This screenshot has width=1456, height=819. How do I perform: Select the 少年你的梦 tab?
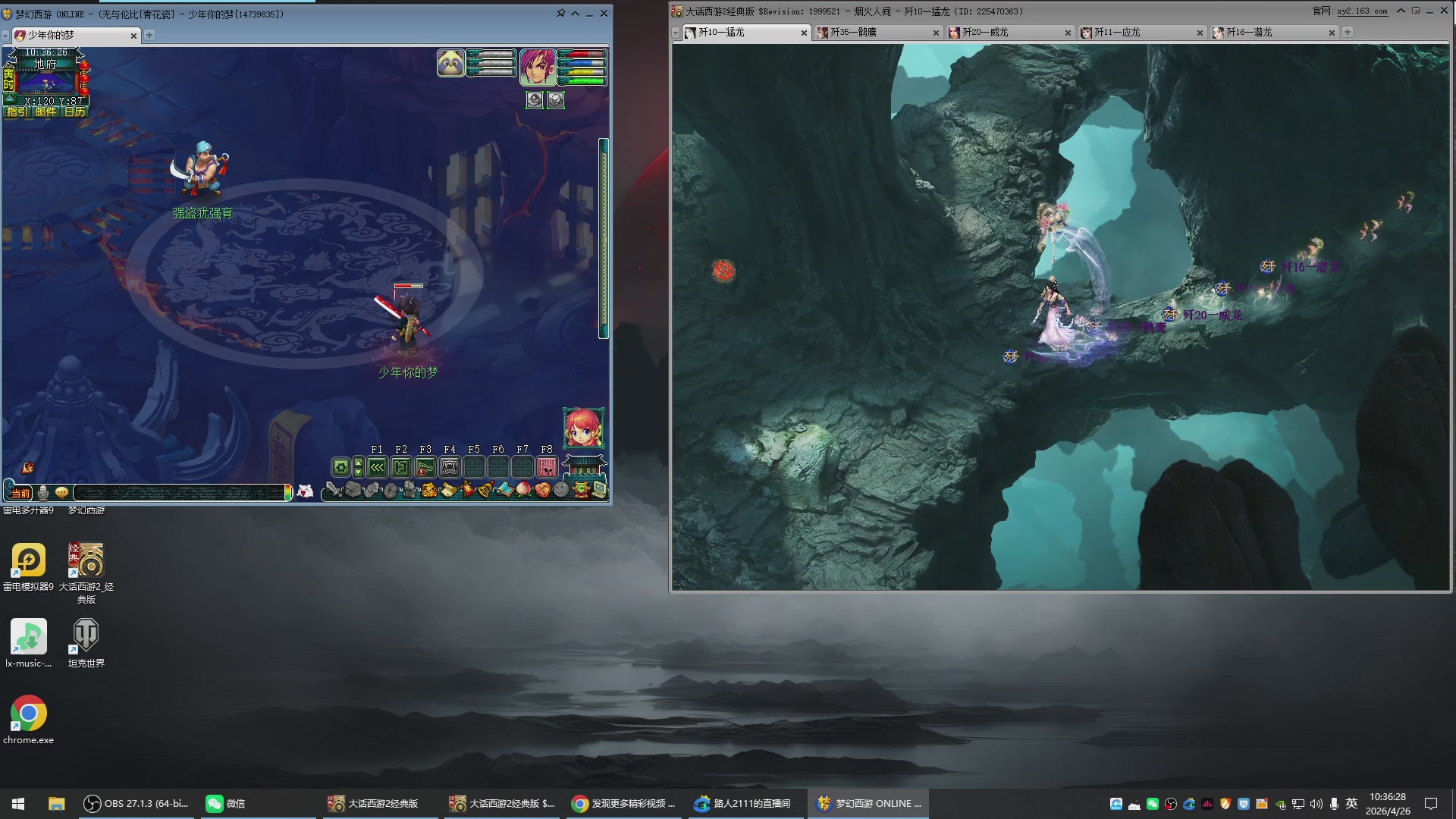pos(76,36)
